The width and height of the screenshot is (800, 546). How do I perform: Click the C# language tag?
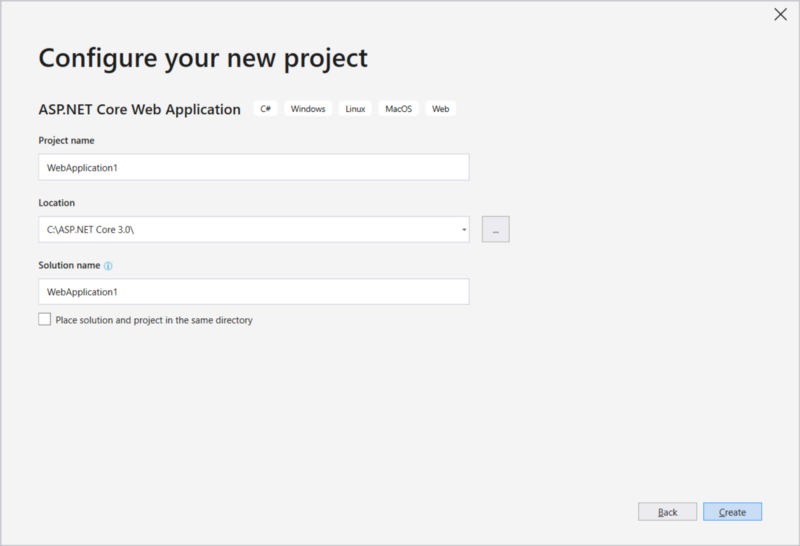[266, 109]
